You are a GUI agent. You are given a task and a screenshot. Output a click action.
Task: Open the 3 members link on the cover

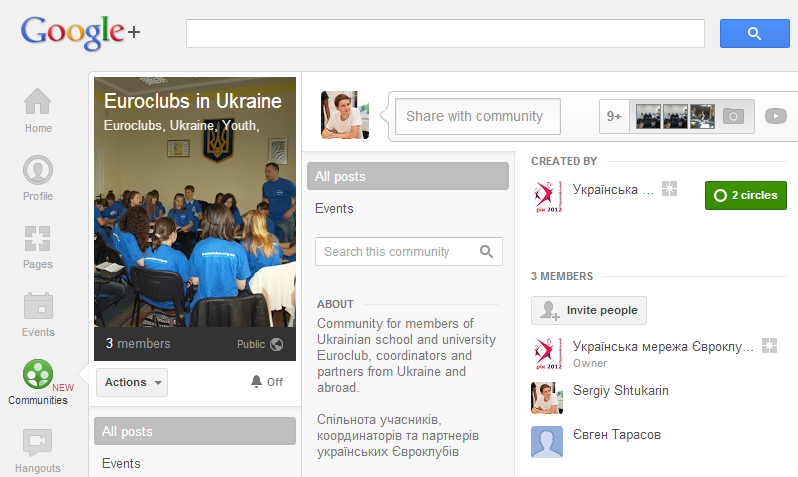coord(138,344)
